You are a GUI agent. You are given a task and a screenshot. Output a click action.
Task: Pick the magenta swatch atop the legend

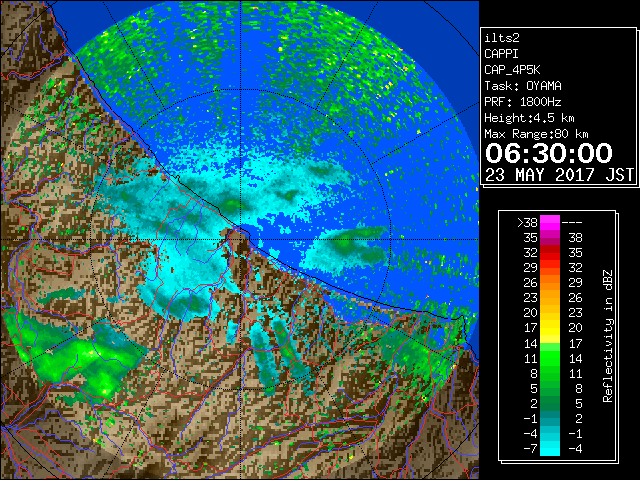pos(550,223)
